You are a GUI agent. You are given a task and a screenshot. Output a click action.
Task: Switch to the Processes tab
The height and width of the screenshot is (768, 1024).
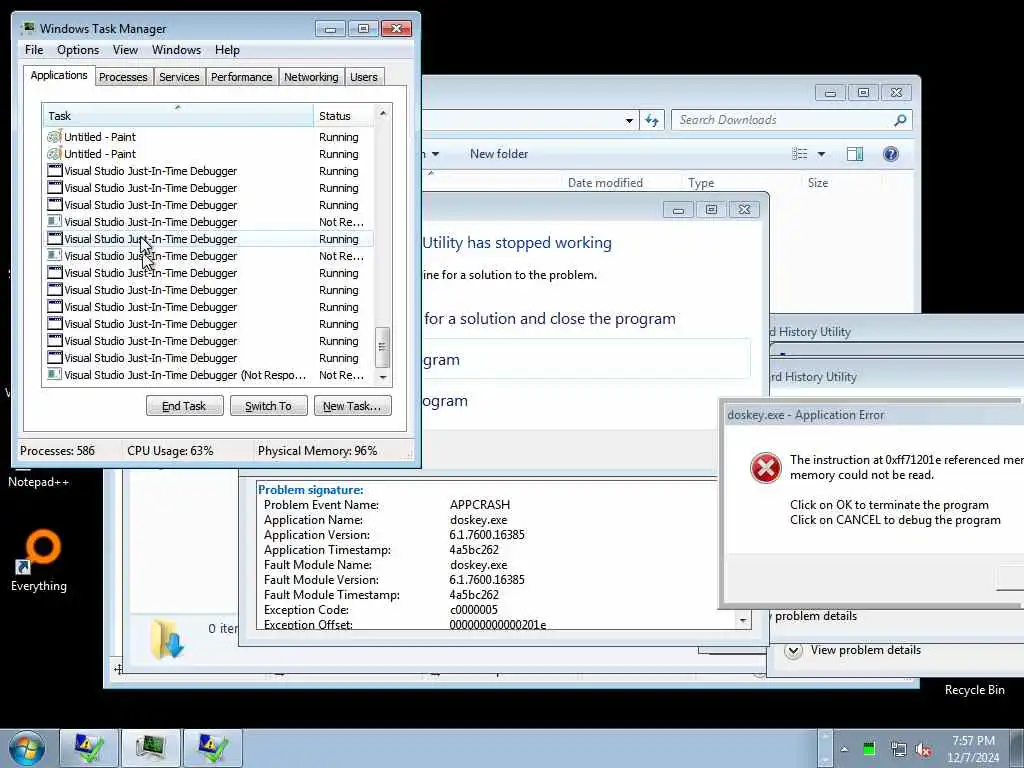point(123,77)
